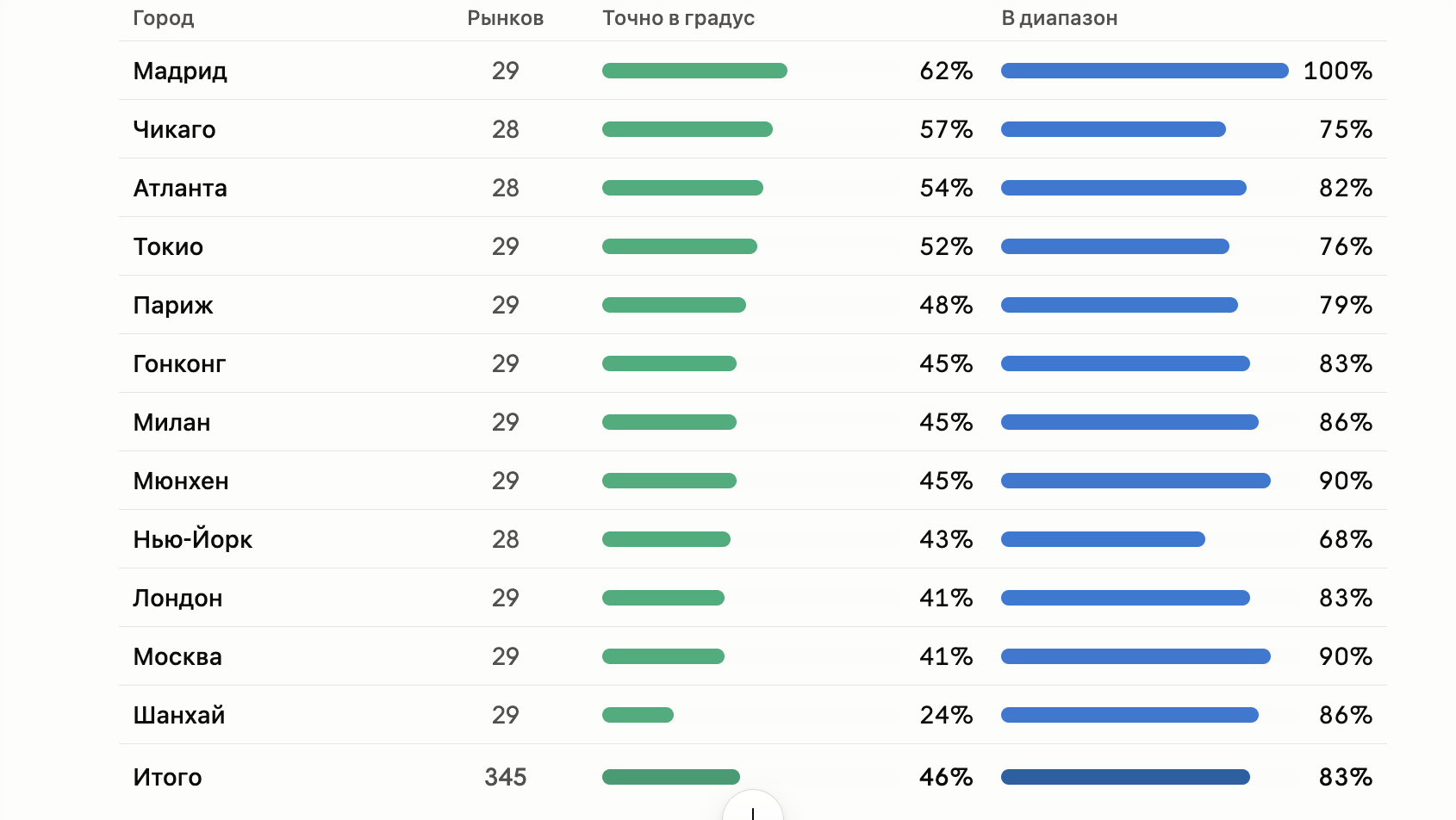The image size is (1456, 820).
Task: Click the Мюнхен city name
Action: tap(181, 481)
